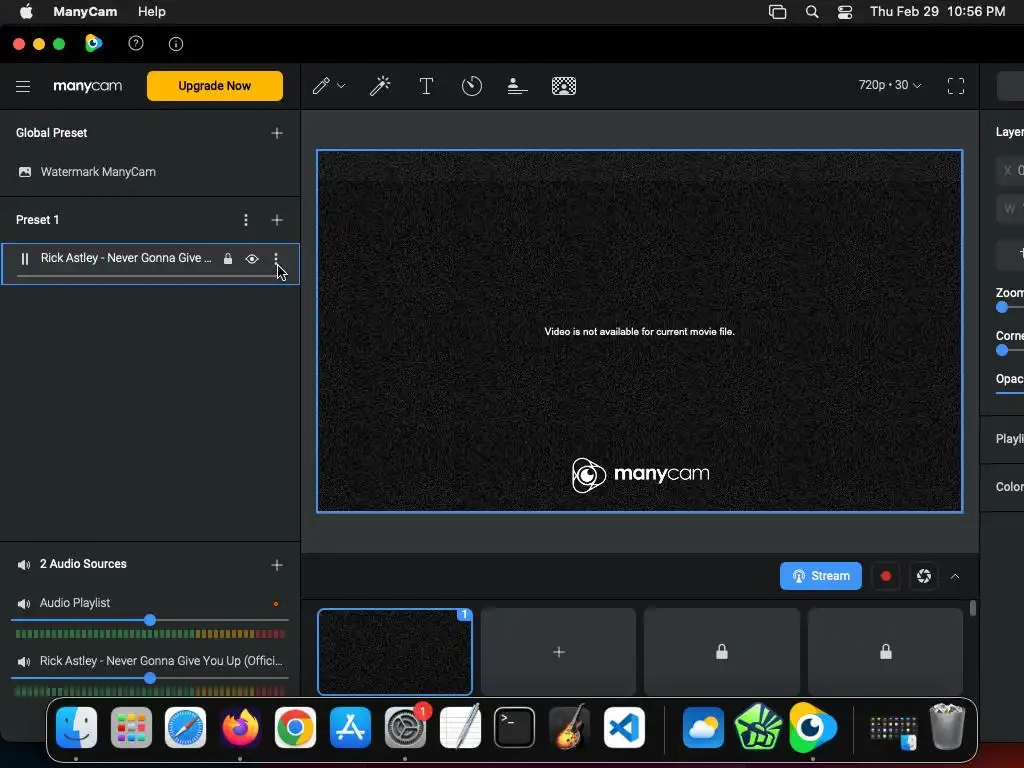The image size is (1024, 768).
Task: Open GarageBand from the dock
Action: coord(569,728)
